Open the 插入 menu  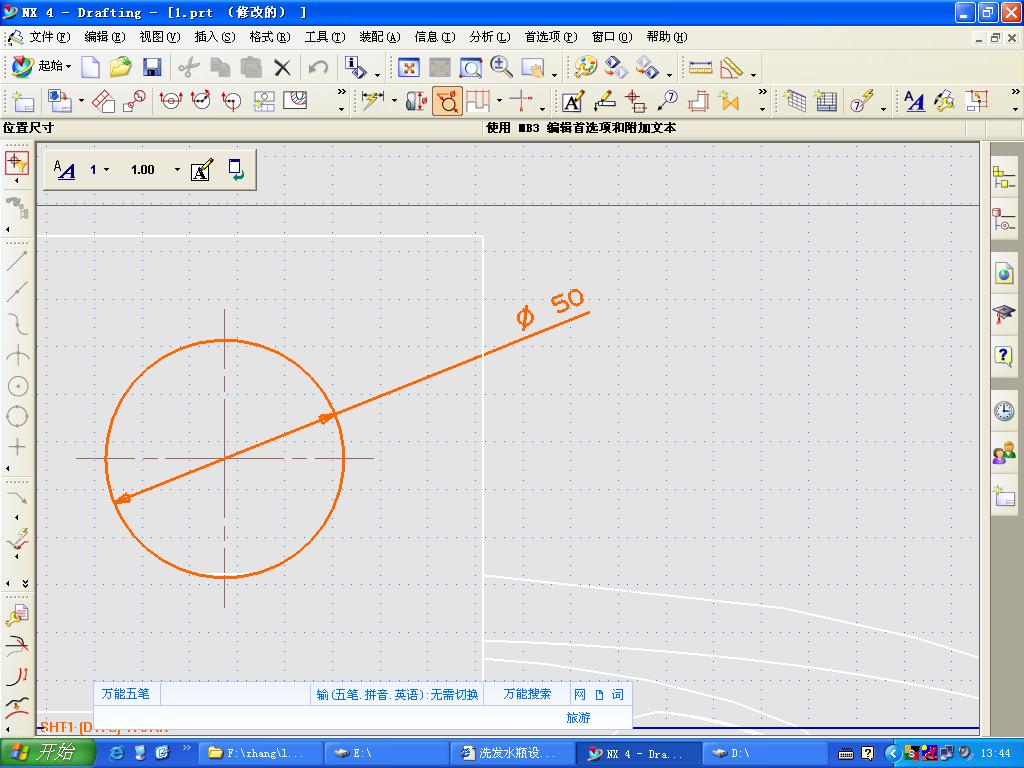215,37
